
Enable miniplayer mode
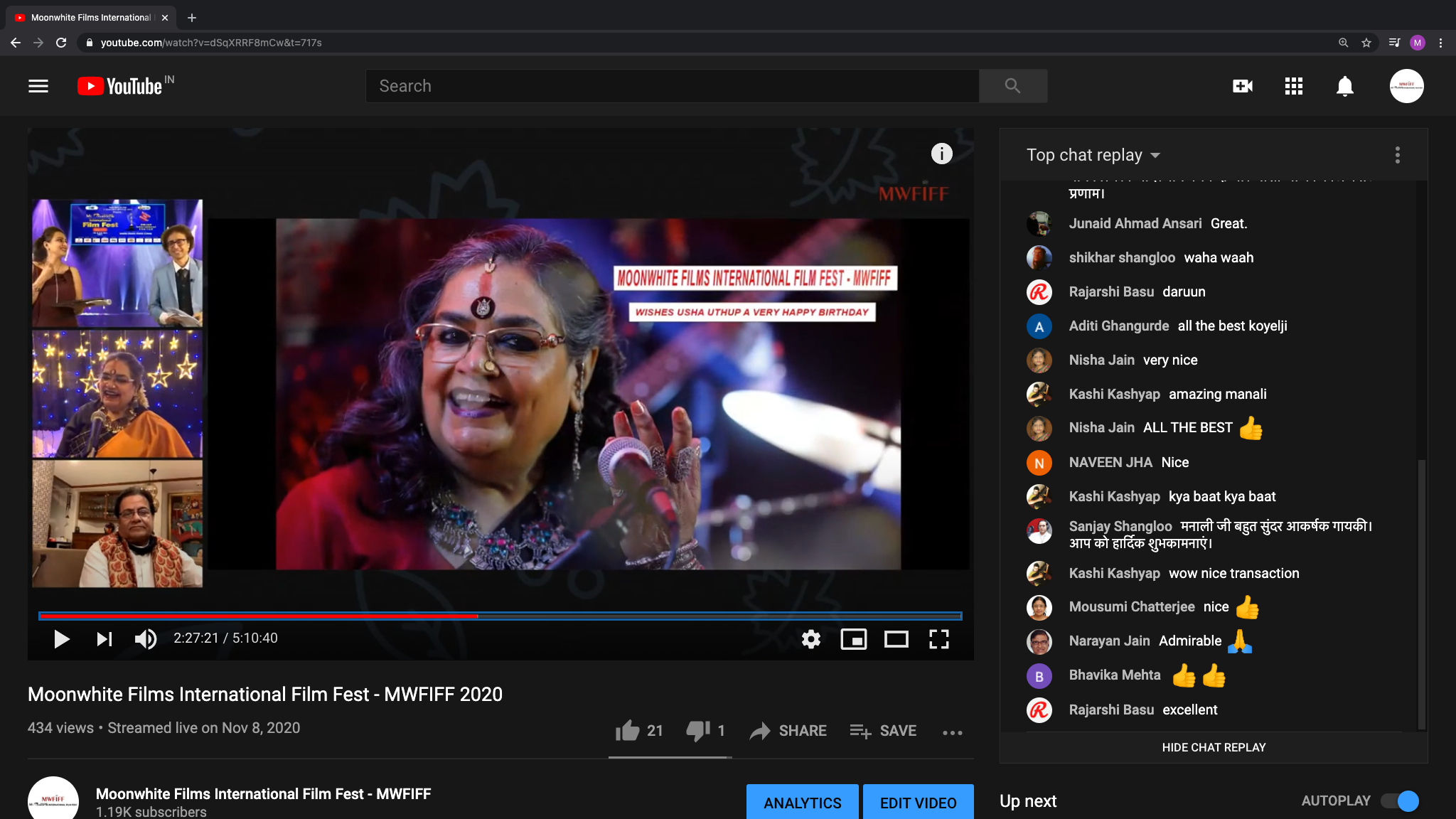pyautogui.click(x=854, y=639)
